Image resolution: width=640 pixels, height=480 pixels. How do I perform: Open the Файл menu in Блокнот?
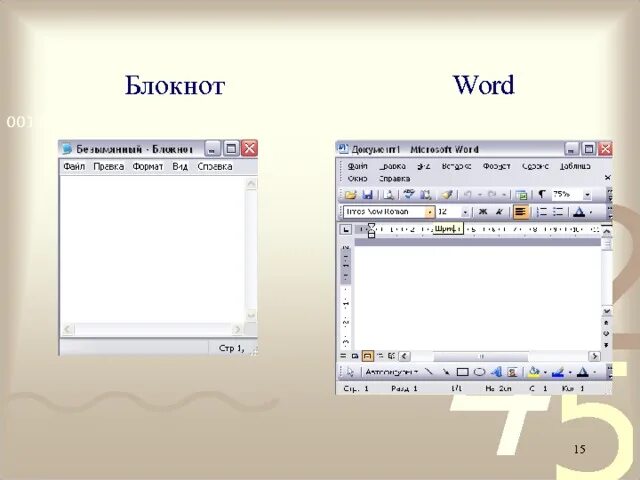click(x=74, y=167)
